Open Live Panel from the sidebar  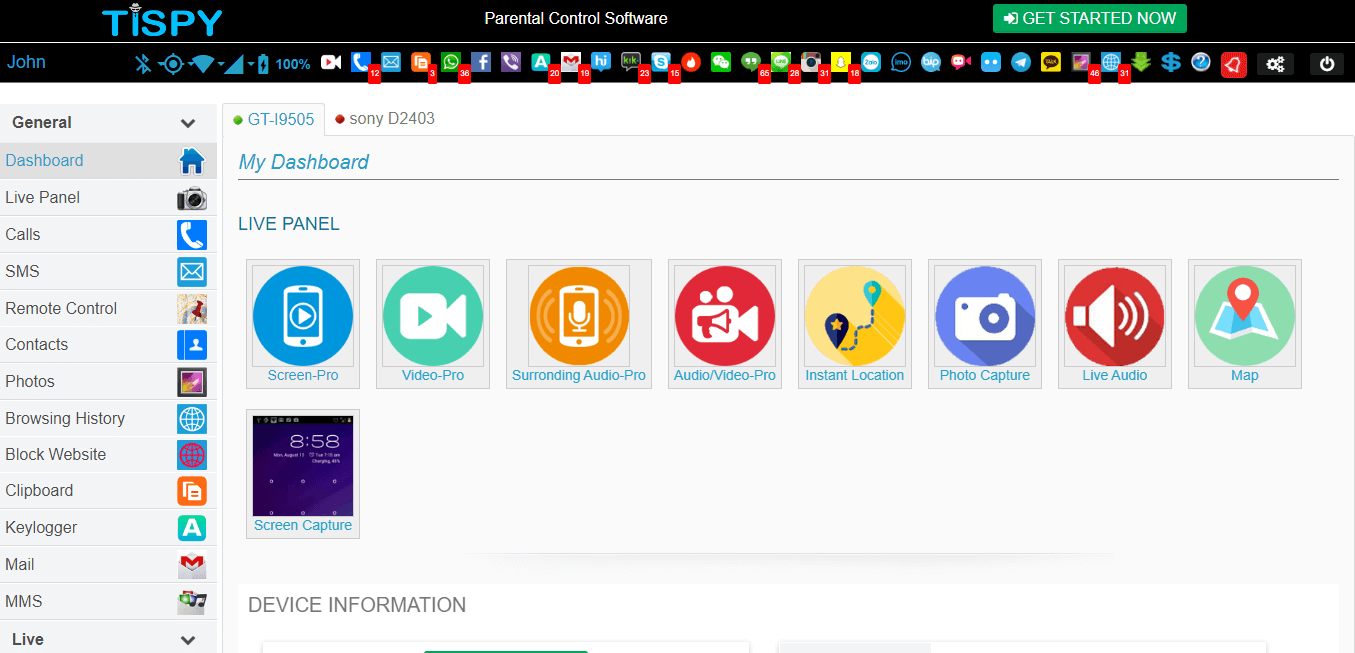pyautogui.click(x=108, y=198)
